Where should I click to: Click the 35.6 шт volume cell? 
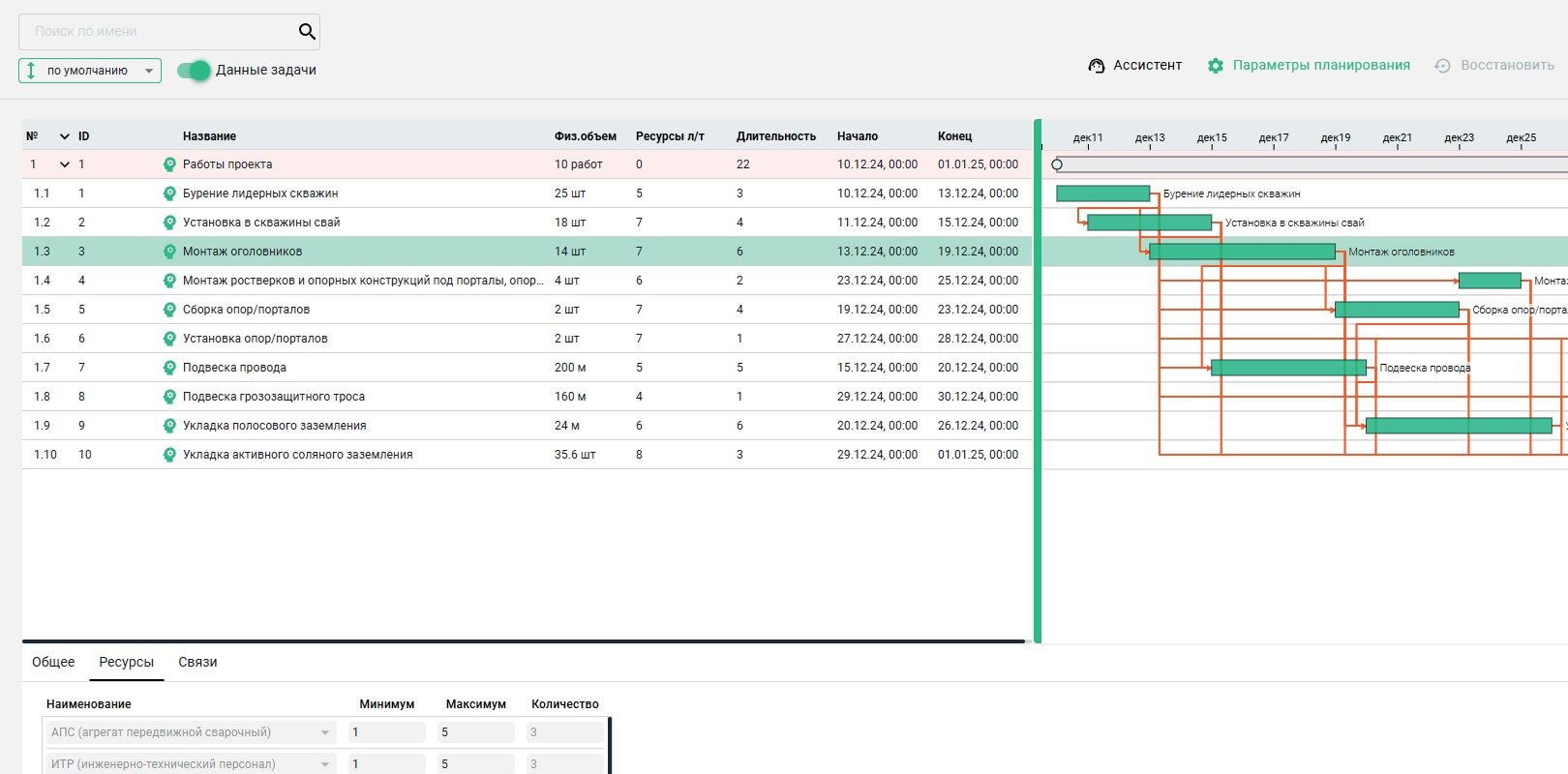575,455
